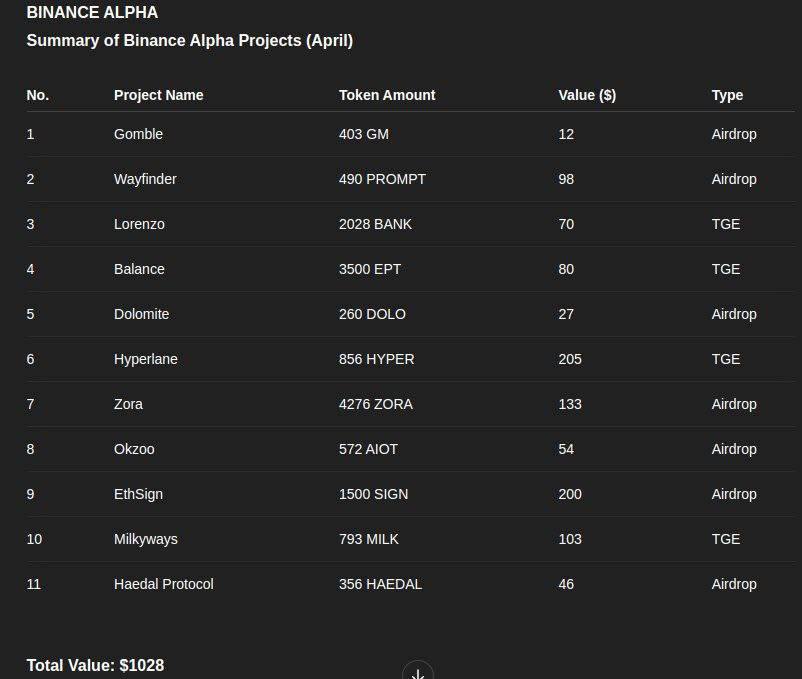
Task: Click "TGE" type in the Milkyways row
Action: pyautogui.click(x=726, y=539)
